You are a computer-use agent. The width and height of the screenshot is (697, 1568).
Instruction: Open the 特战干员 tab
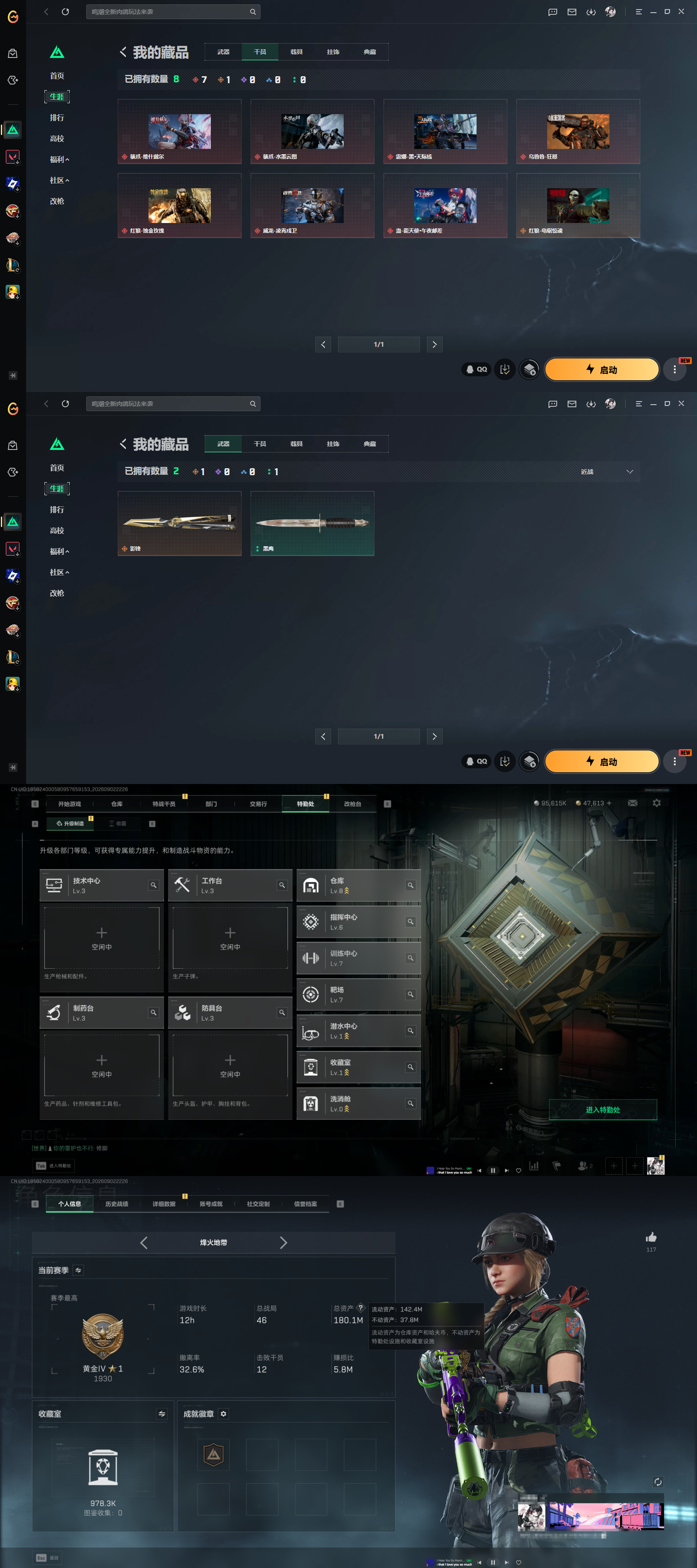point(164,804)
